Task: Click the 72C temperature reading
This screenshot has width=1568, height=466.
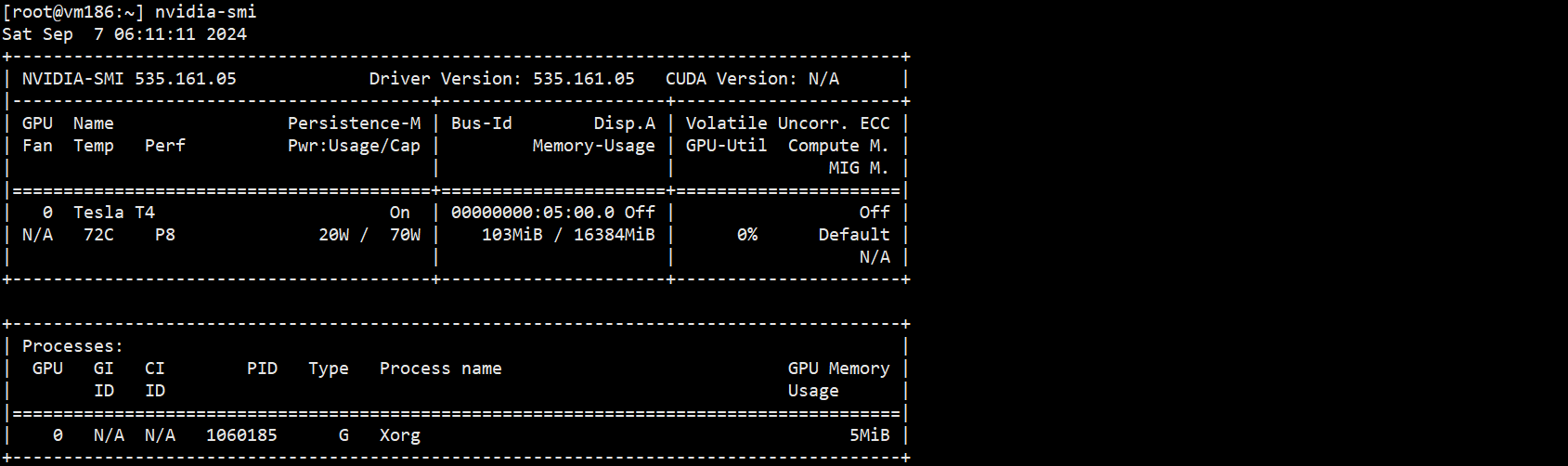Action: pyautogui.click(x=98, y=235)
